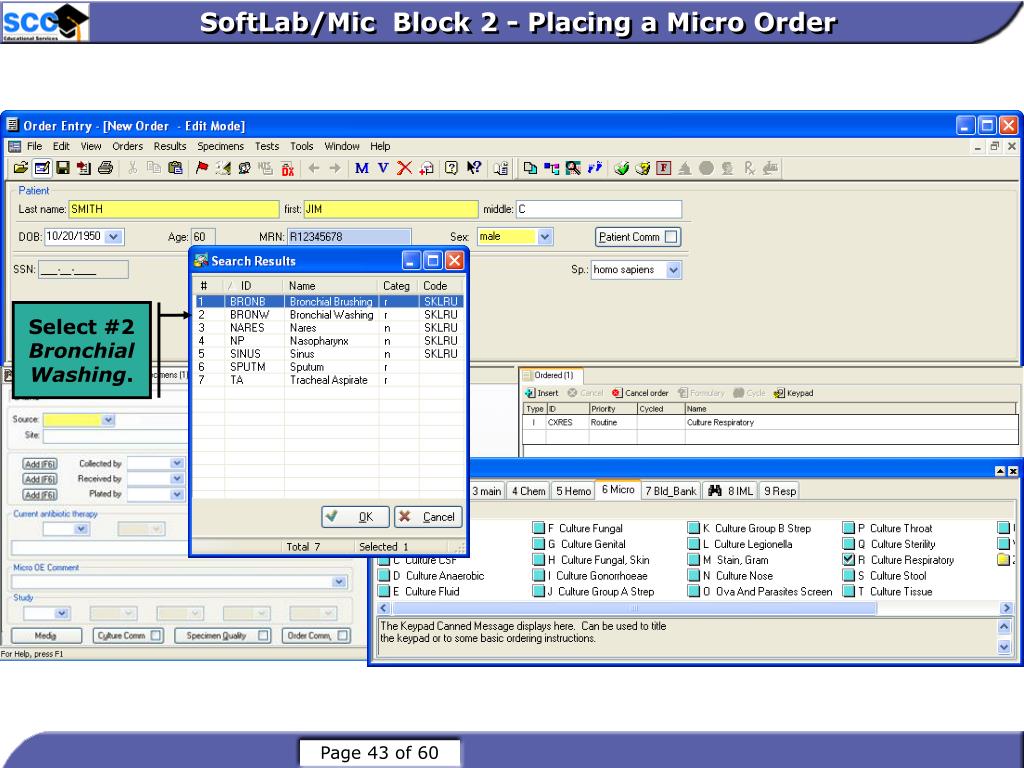
Task: Select the Bronchial Washing row
Action: pos(330,315)
